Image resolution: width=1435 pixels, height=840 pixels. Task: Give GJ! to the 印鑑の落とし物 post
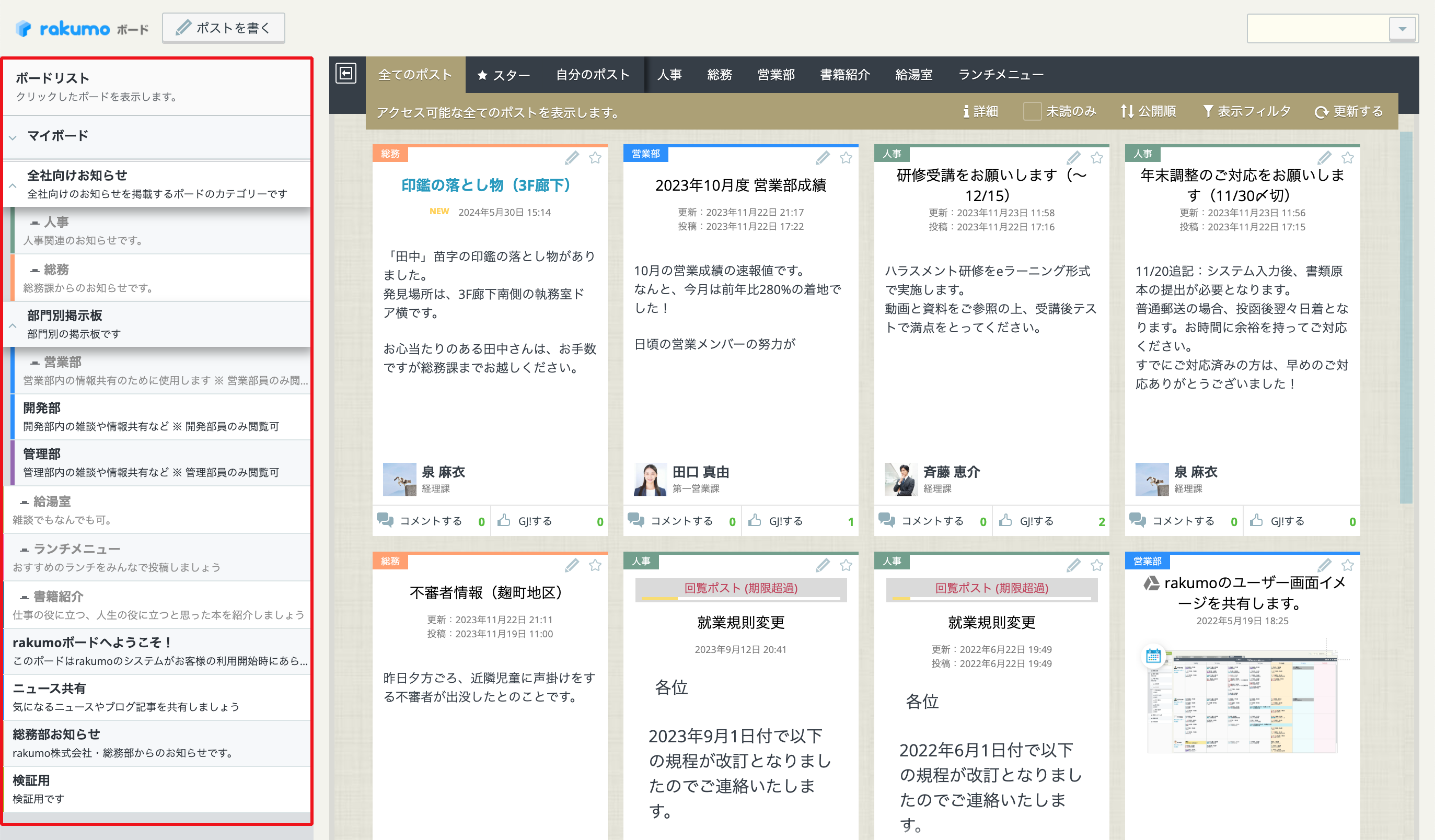(550, 521)
